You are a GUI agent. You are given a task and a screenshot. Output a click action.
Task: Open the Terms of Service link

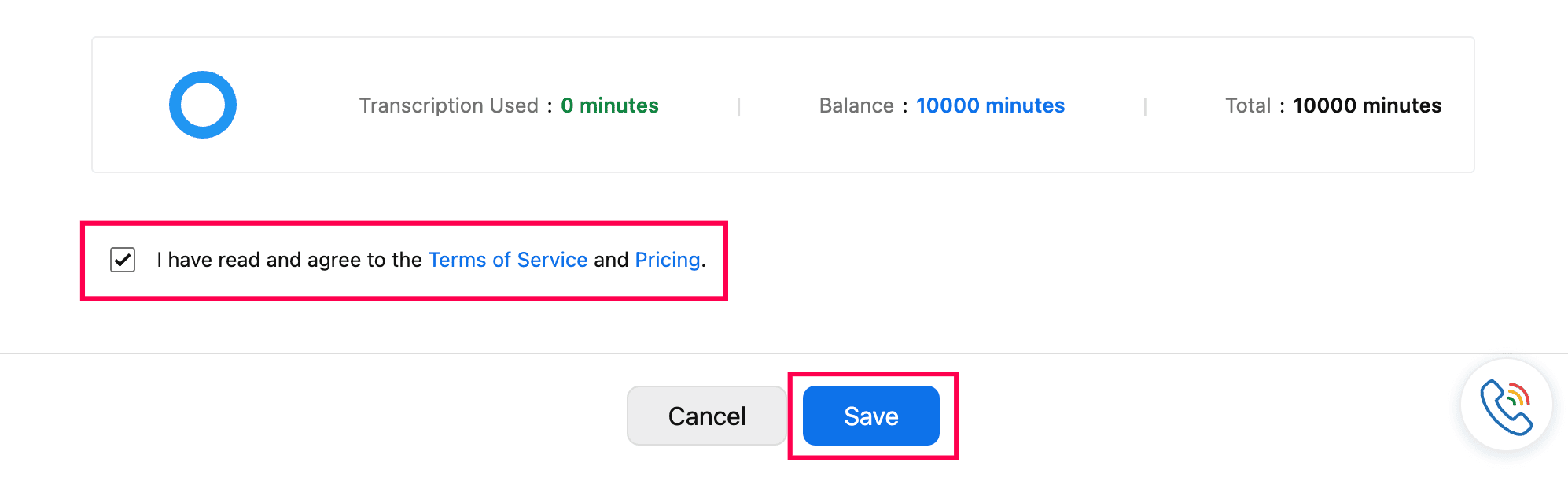pyautogui.click(x=507, y=260)
